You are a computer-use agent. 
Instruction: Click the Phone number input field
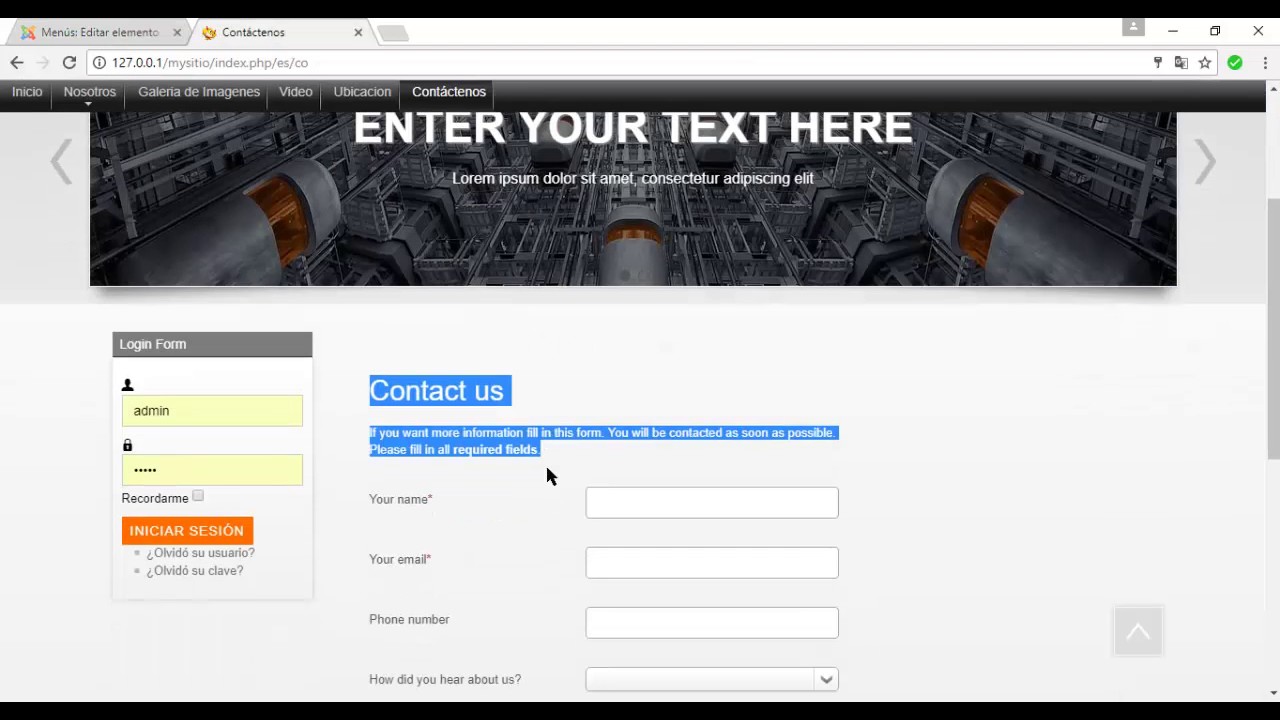click(x=712, y=623)
